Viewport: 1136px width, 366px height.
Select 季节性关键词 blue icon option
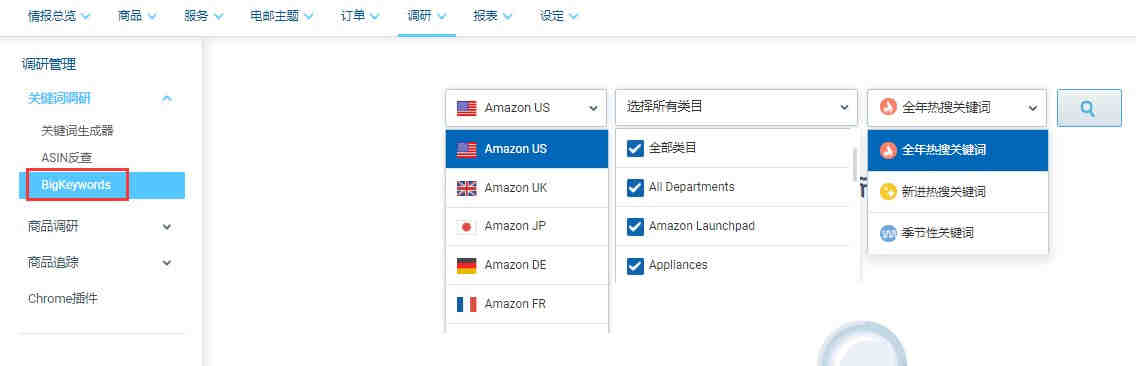[x=958, y=233]
